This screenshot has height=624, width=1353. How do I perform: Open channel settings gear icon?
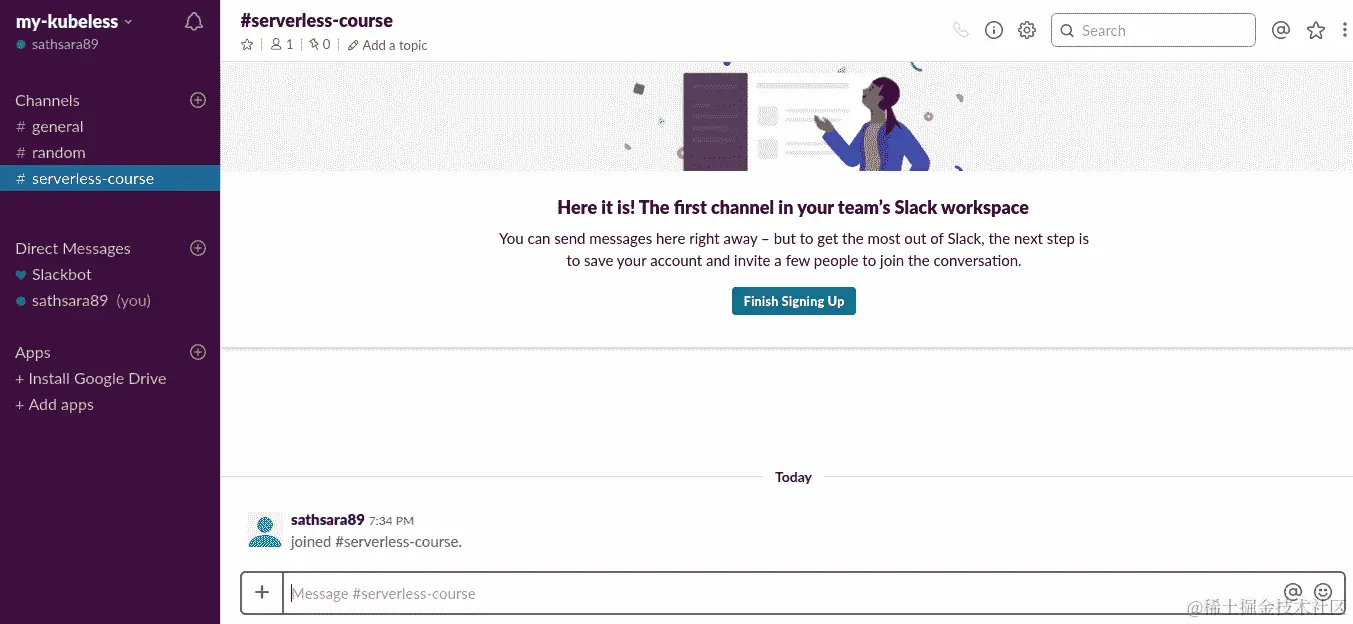[x=1026, y=30]
